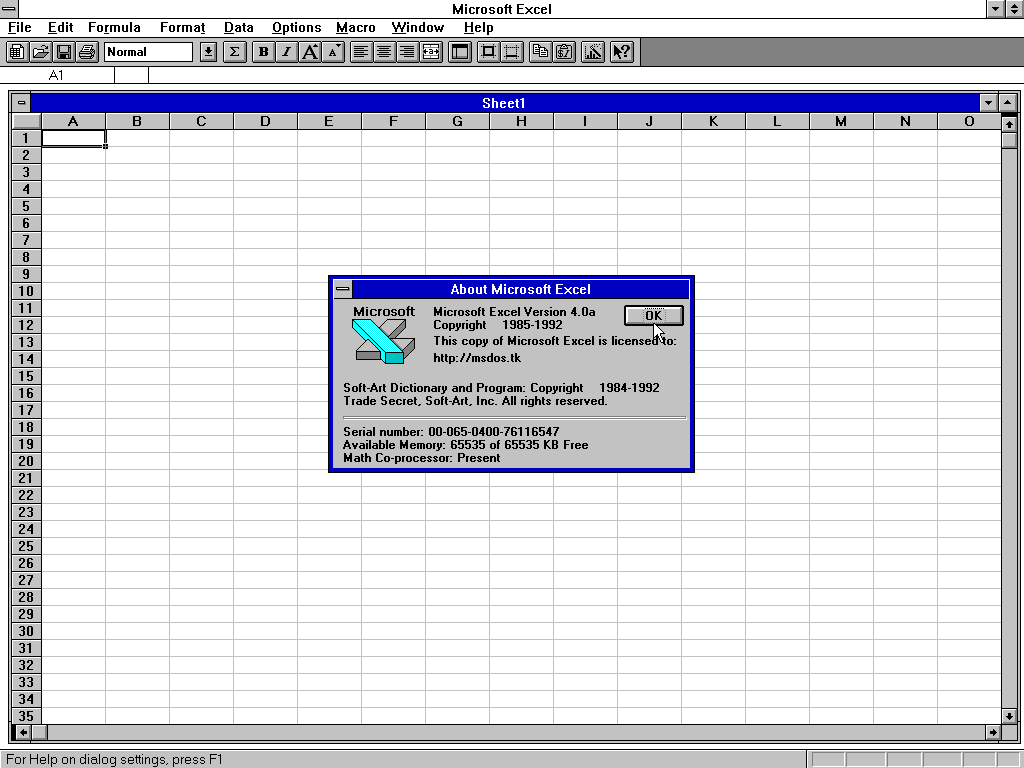Click the New Worksheet toolbar icon
Viewport: 1024px width, 768px height.
click(17, 52)
